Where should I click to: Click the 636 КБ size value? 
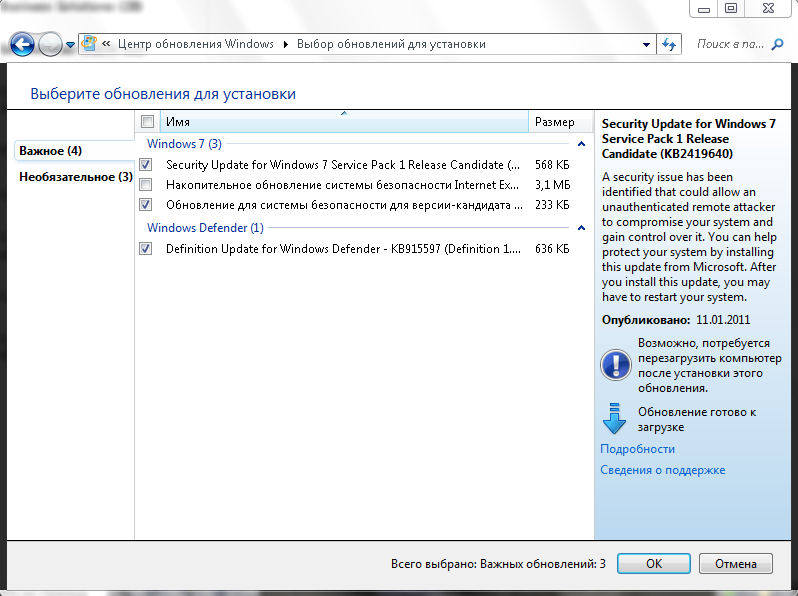coord(552,249)
